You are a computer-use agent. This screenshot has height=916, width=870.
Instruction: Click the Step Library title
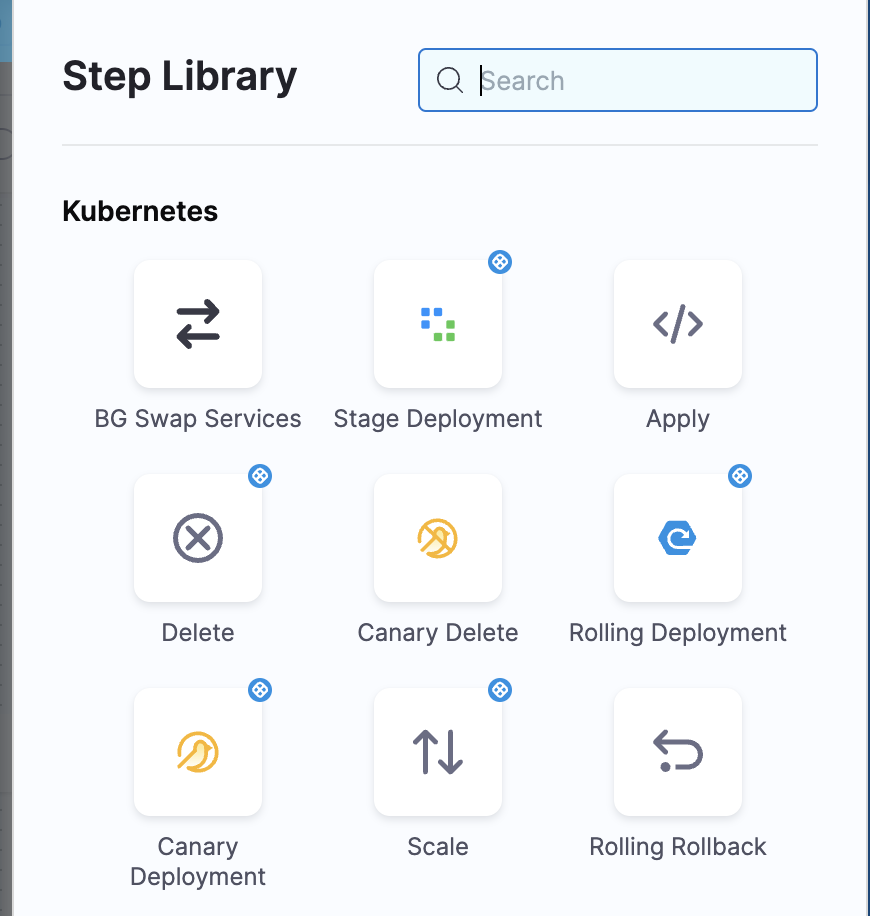180,77
